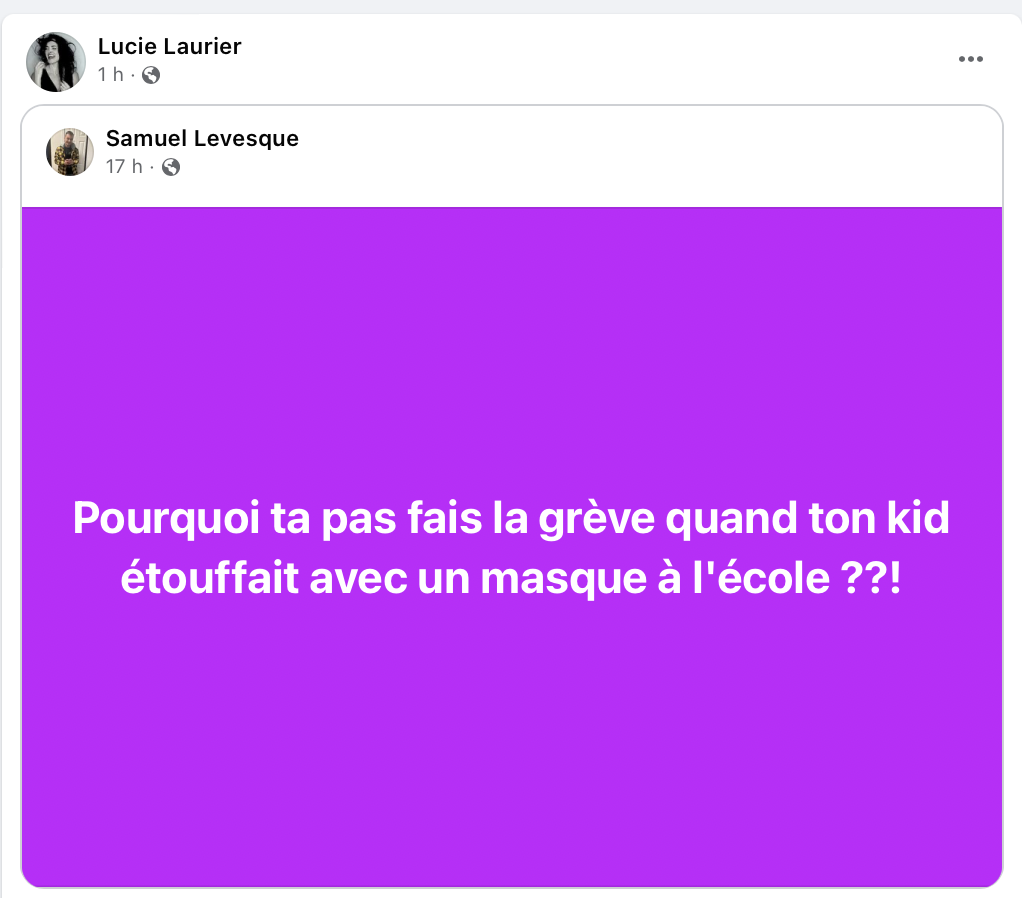Screen dimensions: 1022x898
Task: Click the word 'quand' in the post
Action: [731, 519]
